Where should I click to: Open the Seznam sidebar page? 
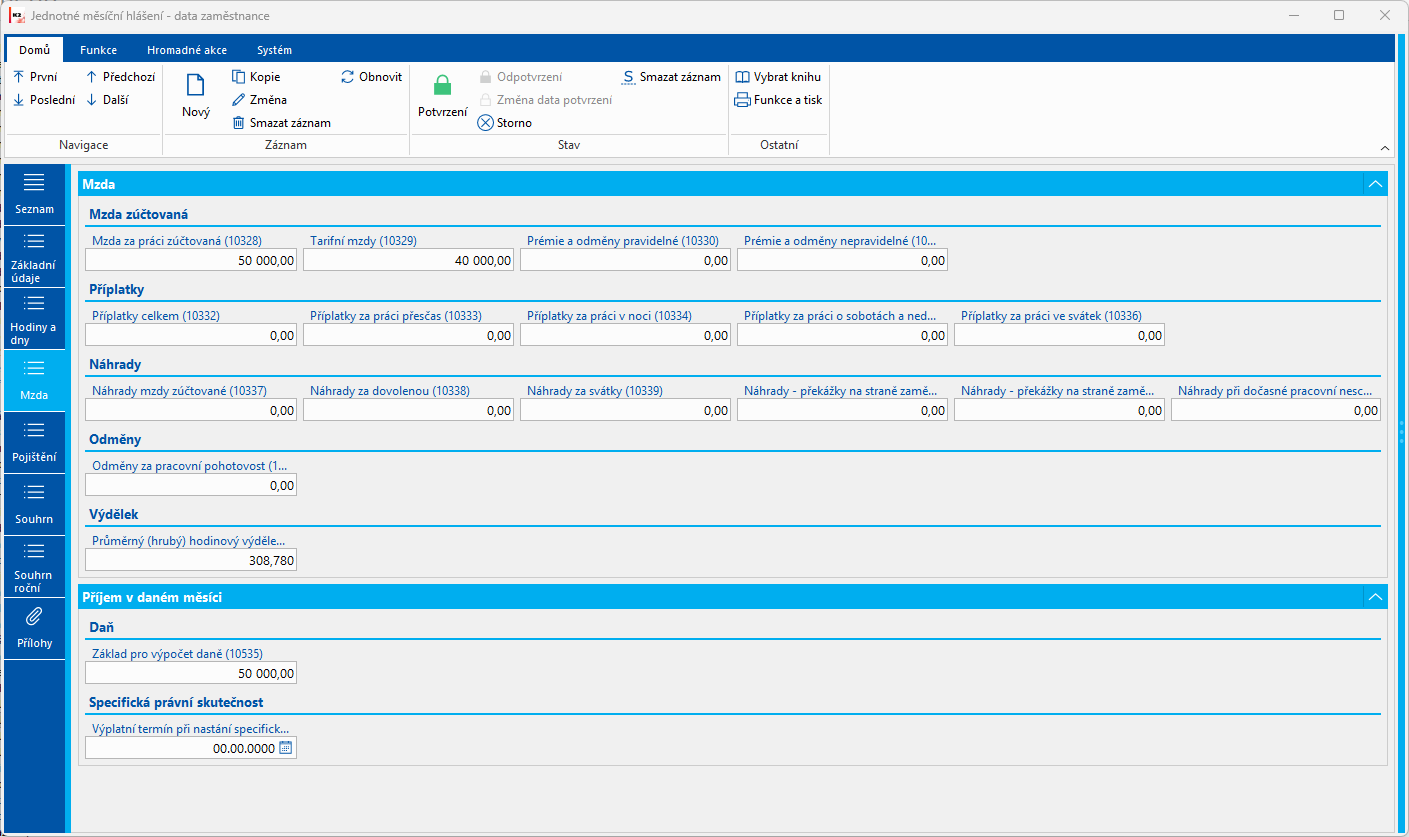[35, 195]
